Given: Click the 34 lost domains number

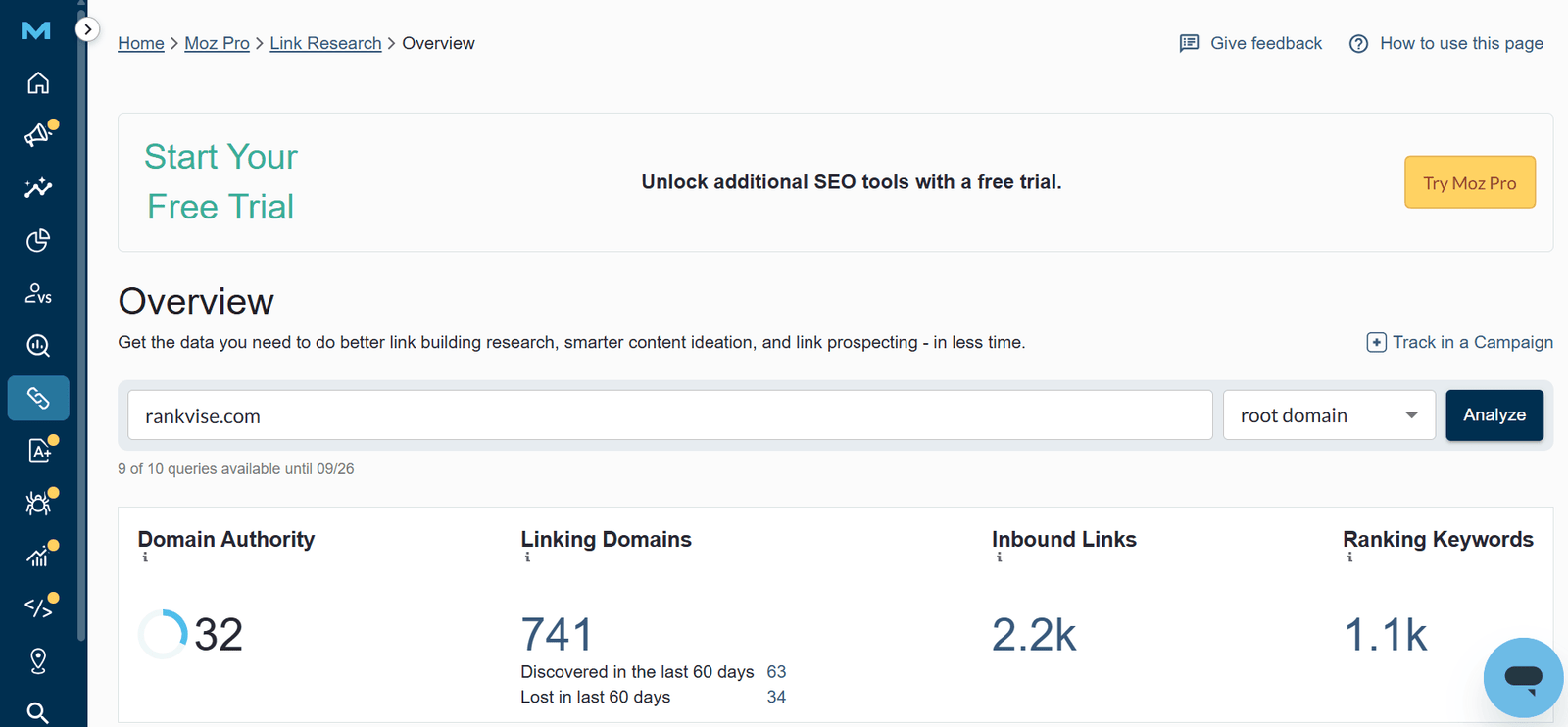Looking at the screenshot, I should 776,698.
